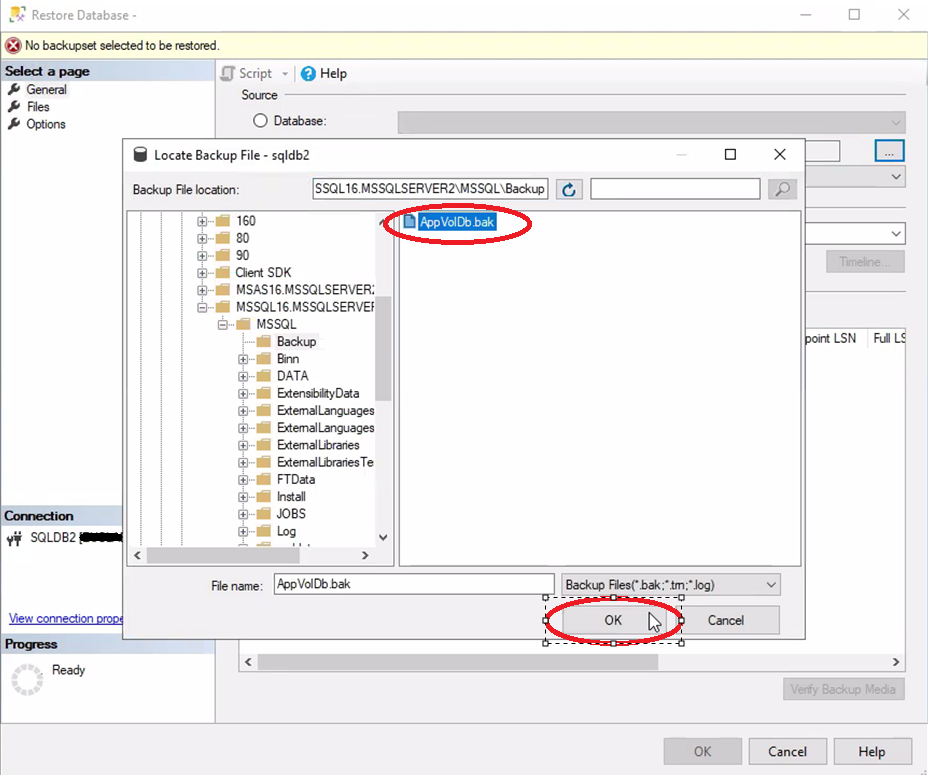Click the search magnifier icon

click(782, 189)
